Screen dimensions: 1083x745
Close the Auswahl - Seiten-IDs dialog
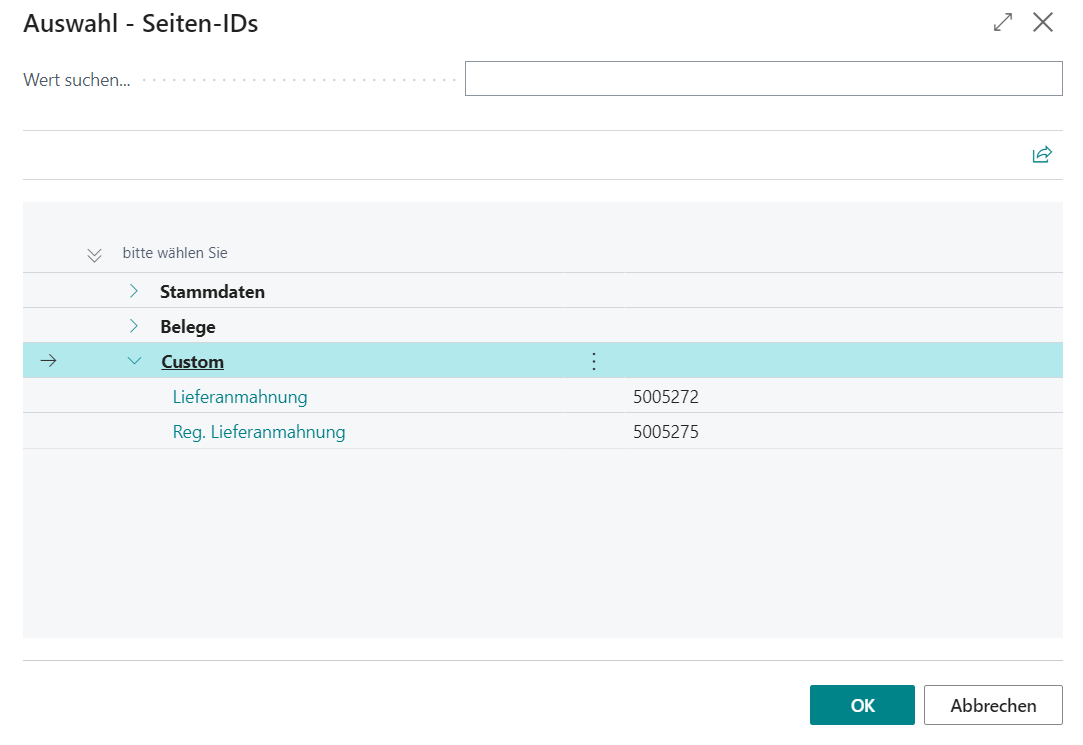click(1043, 23)
